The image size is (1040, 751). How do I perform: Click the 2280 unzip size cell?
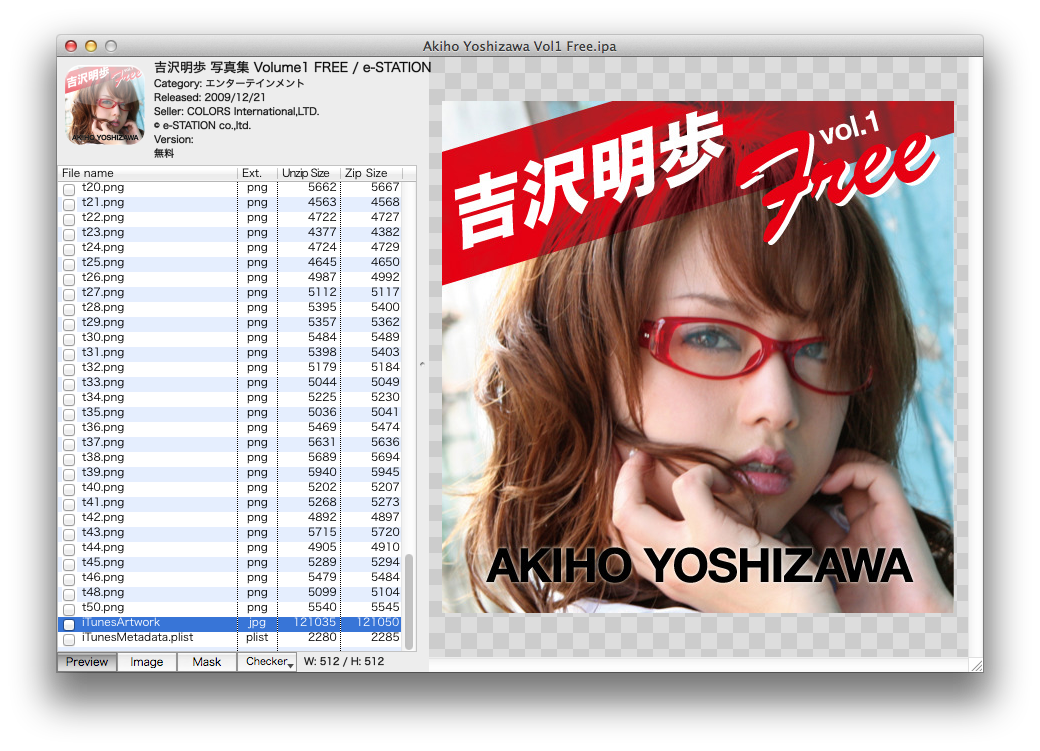click(x=322, y=638)
